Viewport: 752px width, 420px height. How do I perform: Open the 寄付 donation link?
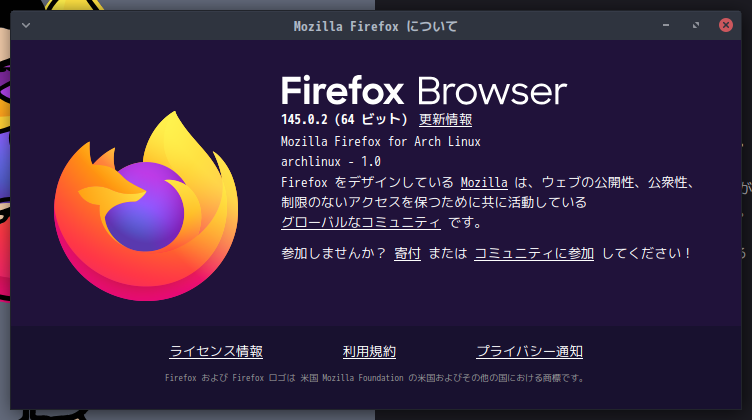pos(407,253)
